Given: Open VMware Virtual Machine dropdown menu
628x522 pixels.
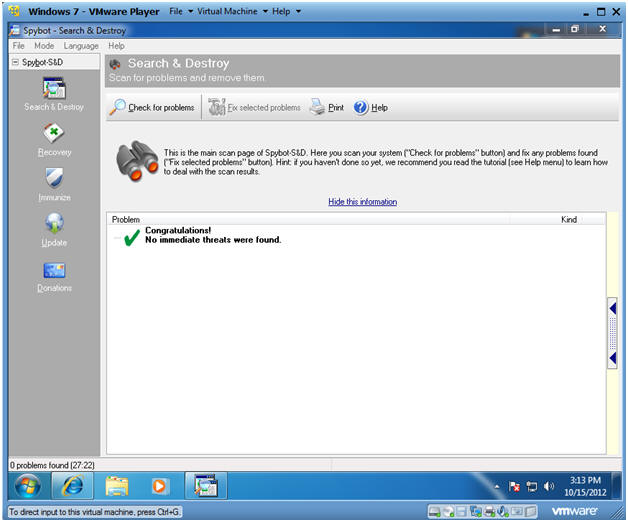Looking at the screenshot, I should tap(232, 11).
